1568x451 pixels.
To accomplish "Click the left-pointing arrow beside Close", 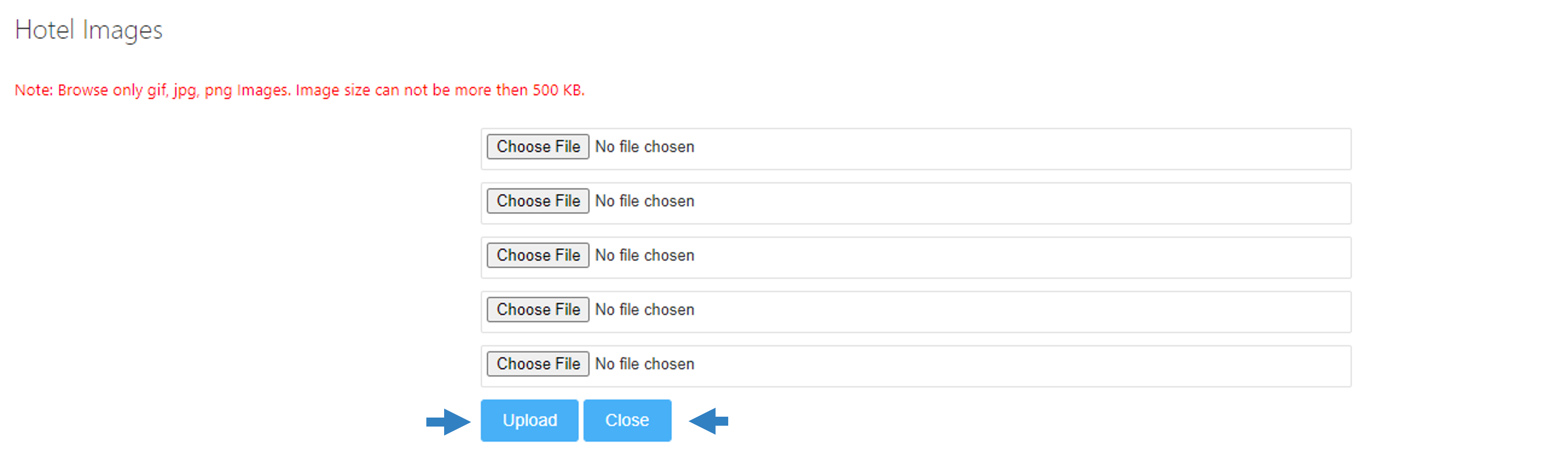I will [708, 421].
